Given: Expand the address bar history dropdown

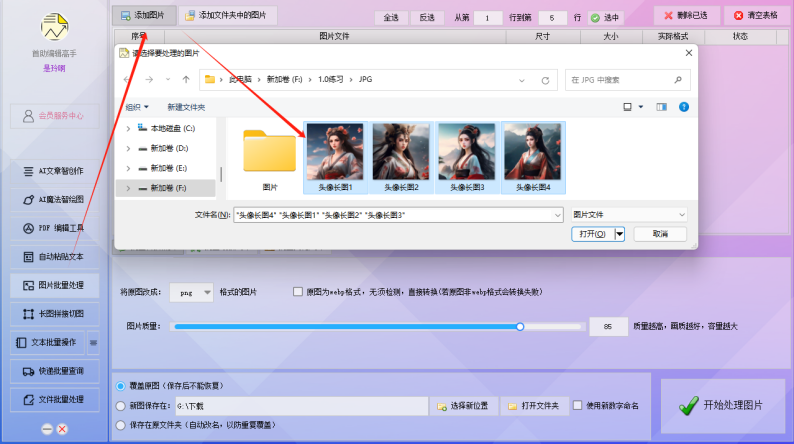Looking at the screenshot, I should [522, 80].
